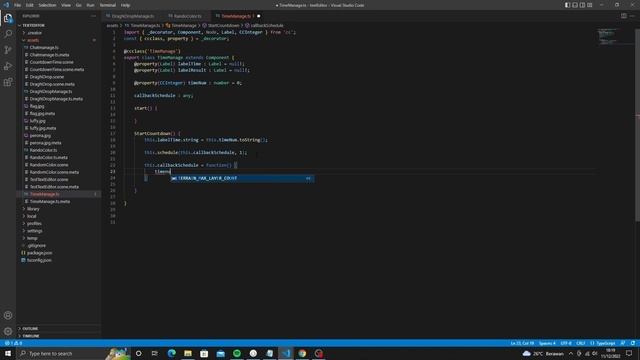
Task: Open the Terminal menu
Action: 107,5
